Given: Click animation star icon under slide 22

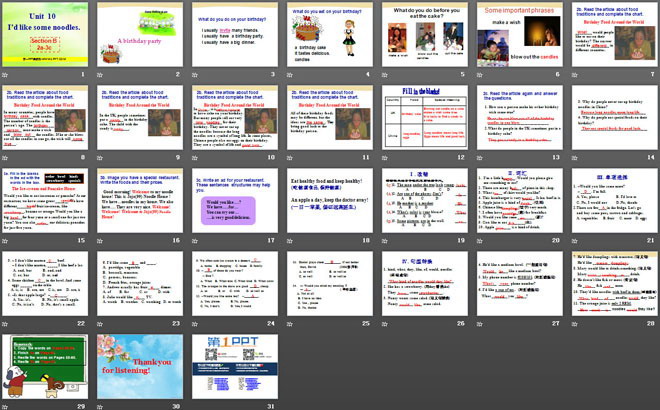Looking at the screenshot, I should tap(6, 325).
